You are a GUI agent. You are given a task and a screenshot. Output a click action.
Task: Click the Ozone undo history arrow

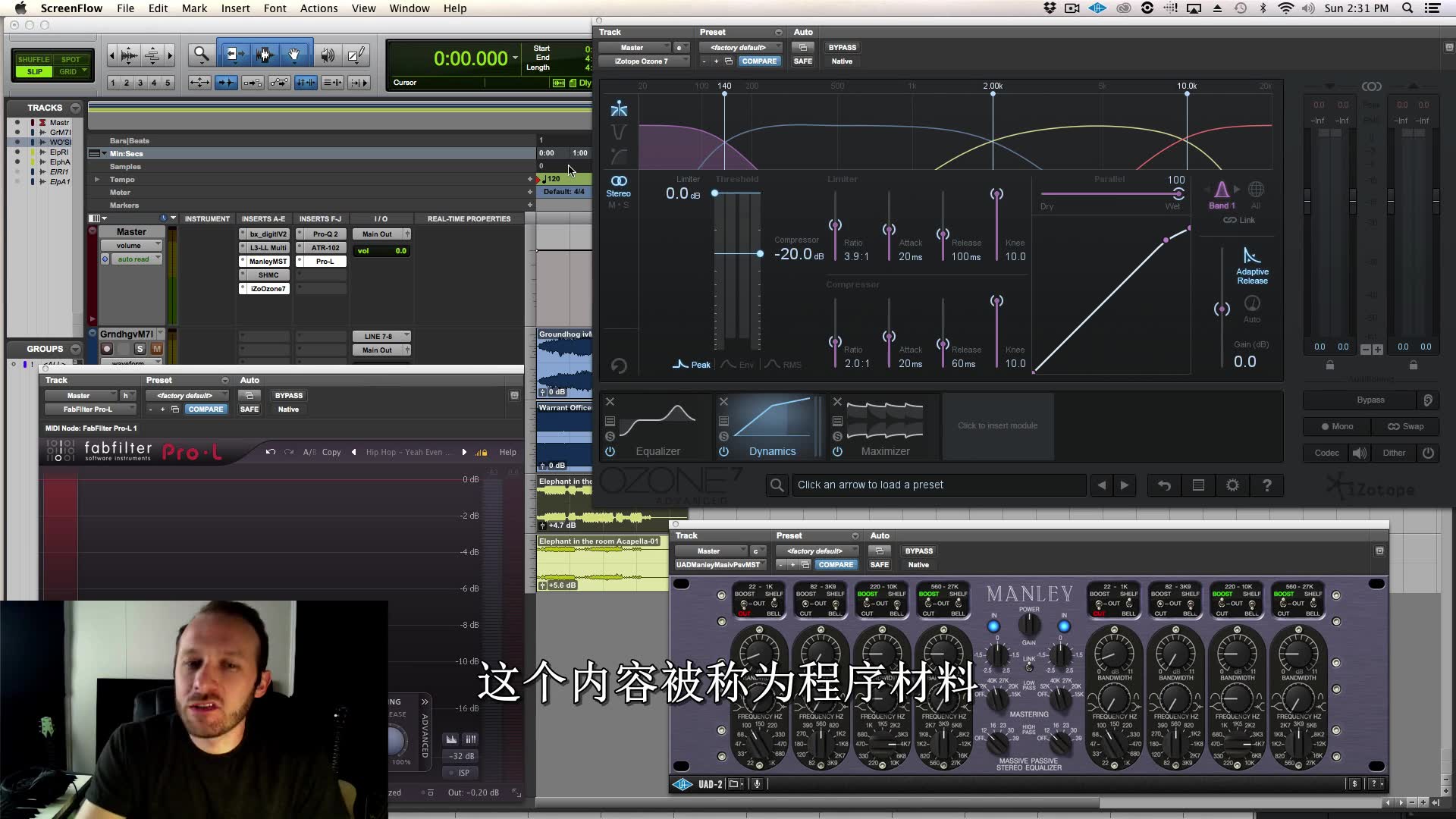point(1164,485)
